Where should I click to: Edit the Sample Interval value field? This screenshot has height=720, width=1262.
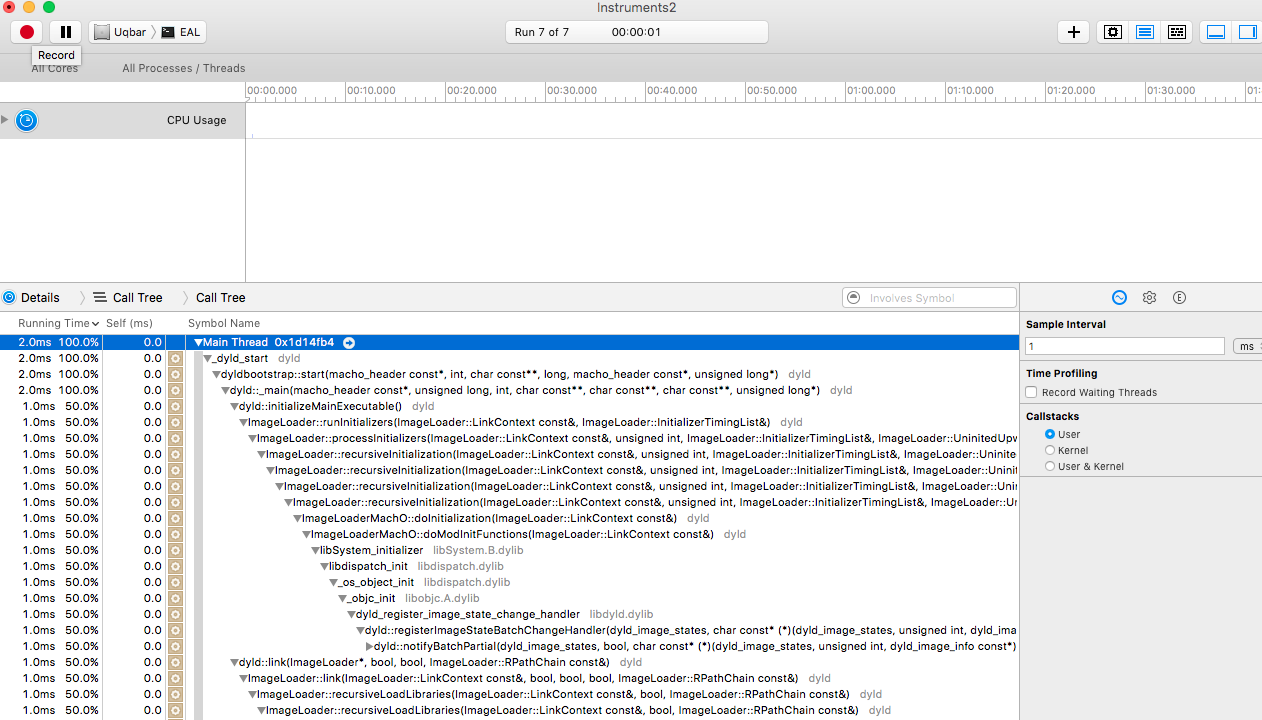1125,346
